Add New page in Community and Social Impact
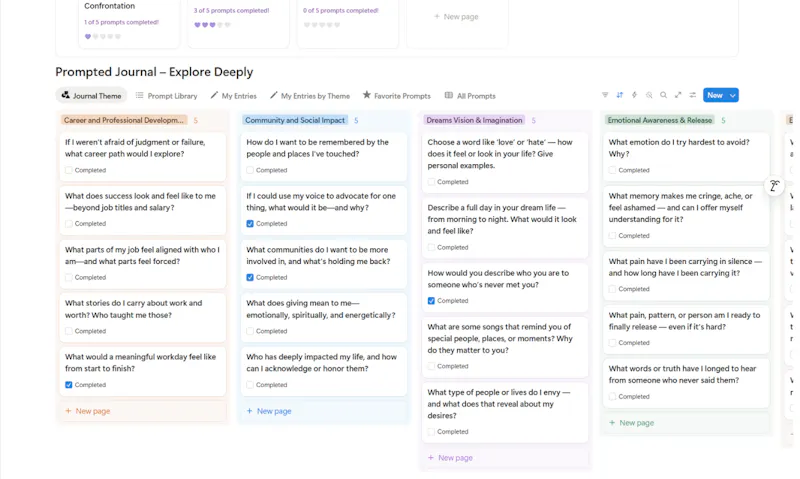This screenshot has width=800, height=479. tap(323, 411)
